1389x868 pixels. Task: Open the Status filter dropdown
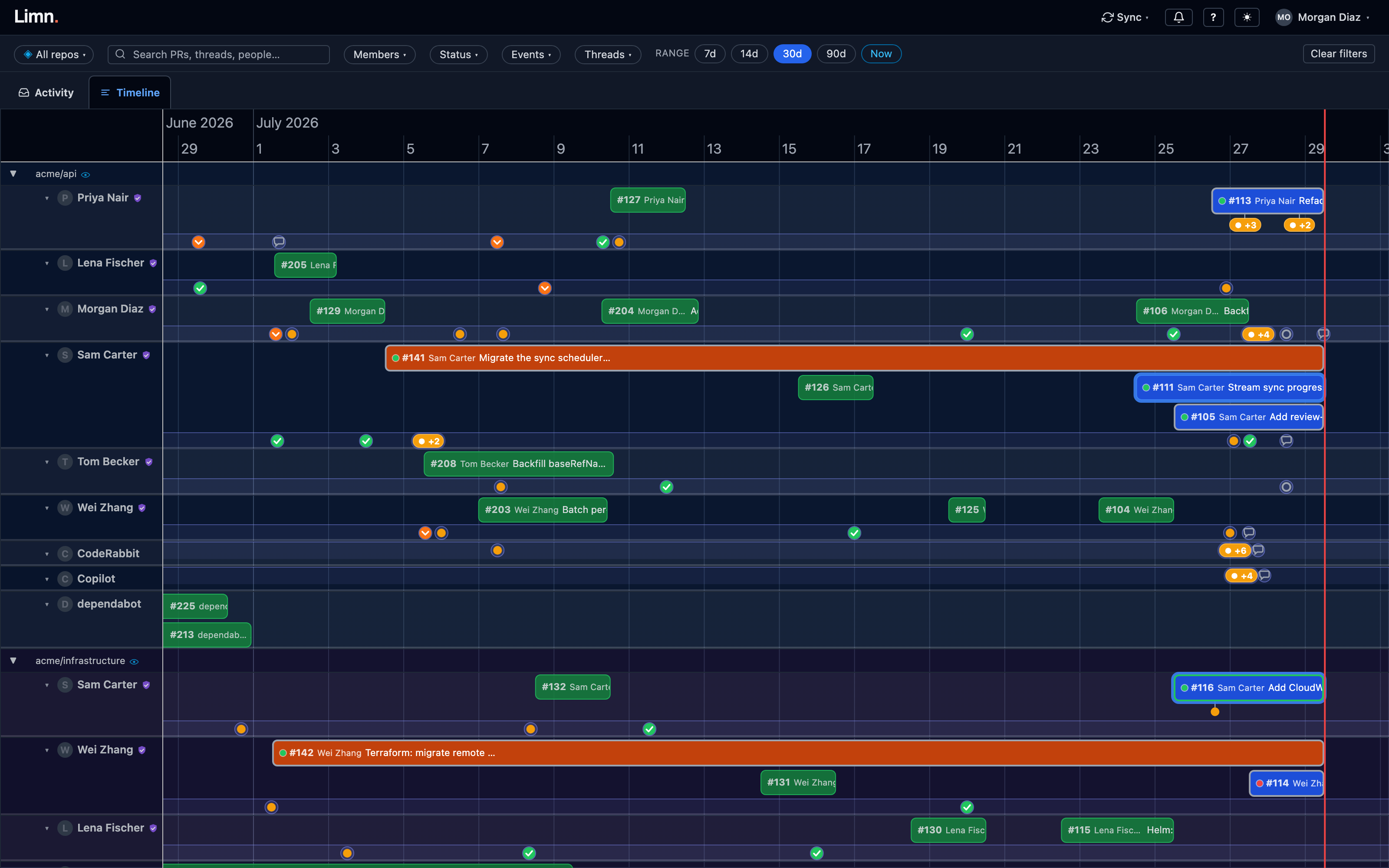(458, 54)
